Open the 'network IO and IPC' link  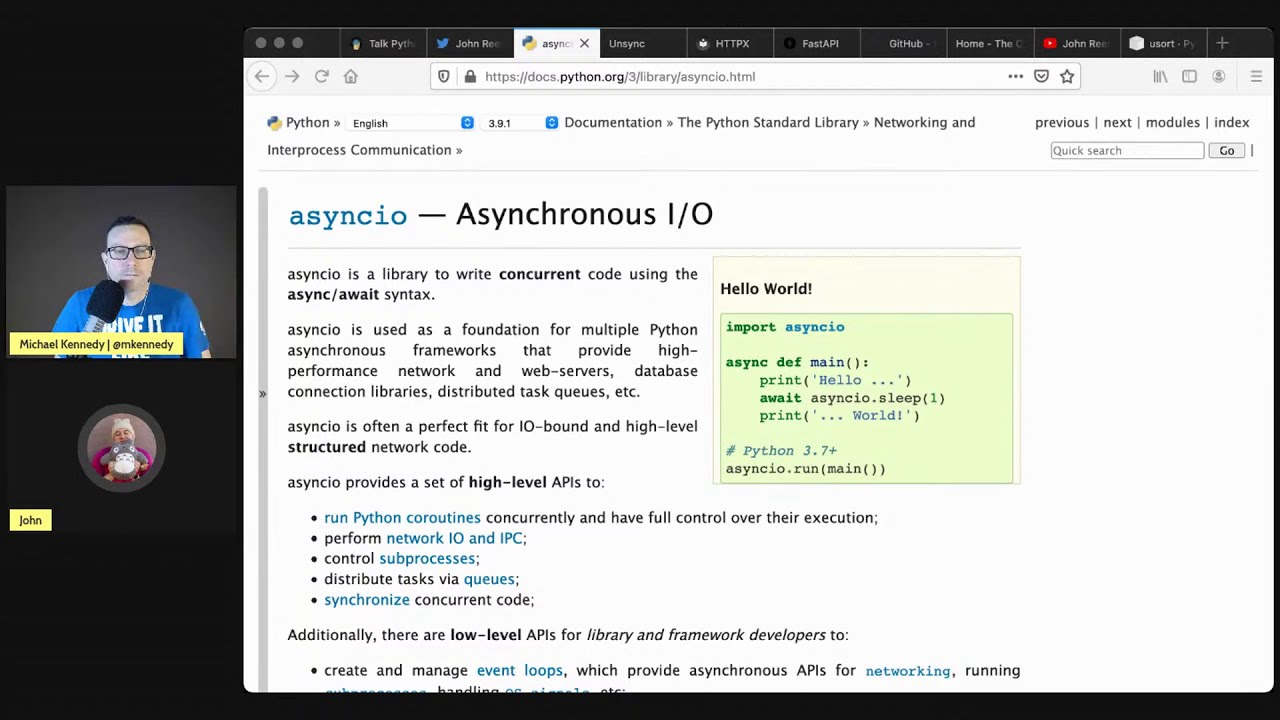454,538
